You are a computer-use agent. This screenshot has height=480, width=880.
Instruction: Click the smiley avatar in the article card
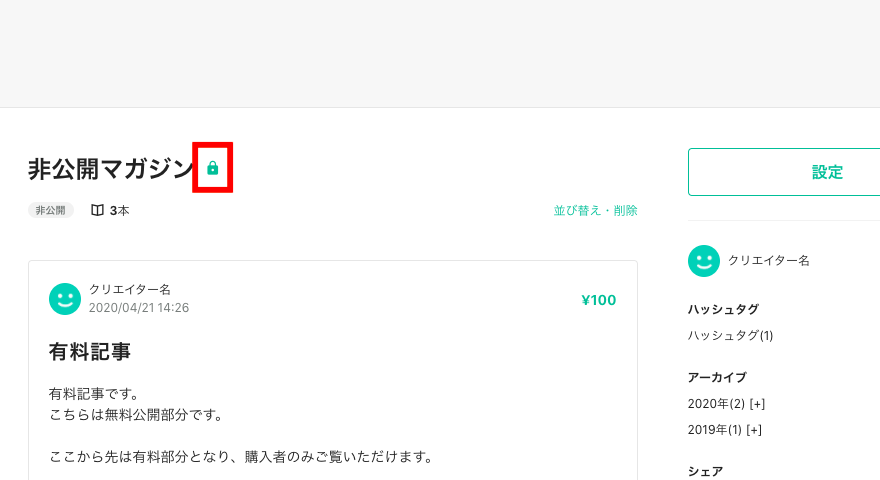pos(65,299)
